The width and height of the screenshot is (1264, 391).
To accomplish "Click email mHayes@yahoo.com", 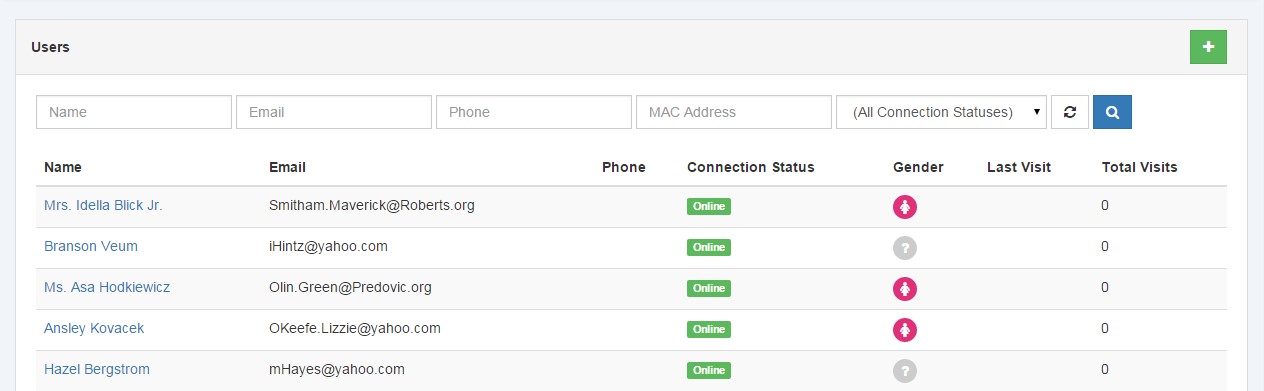I will [337, 369].
